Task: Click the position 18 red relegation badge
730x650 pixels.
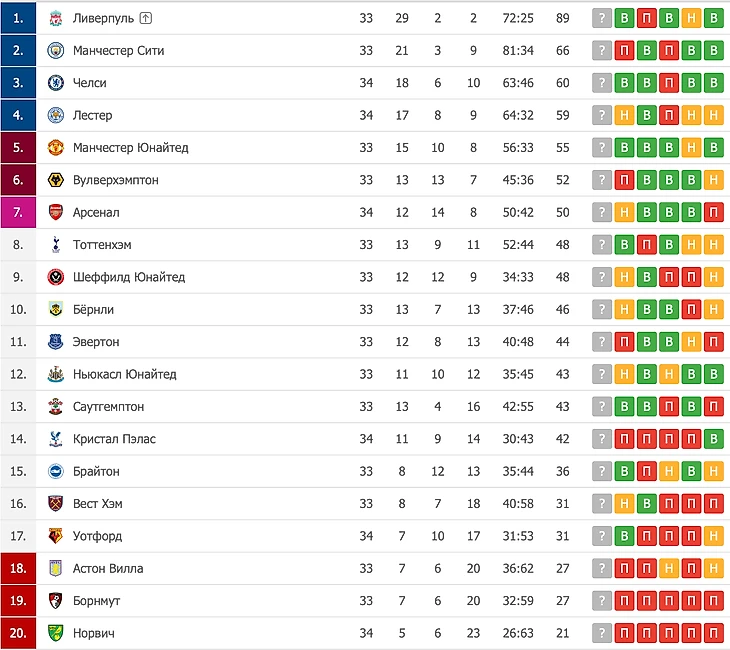Action: pos(18,568)
